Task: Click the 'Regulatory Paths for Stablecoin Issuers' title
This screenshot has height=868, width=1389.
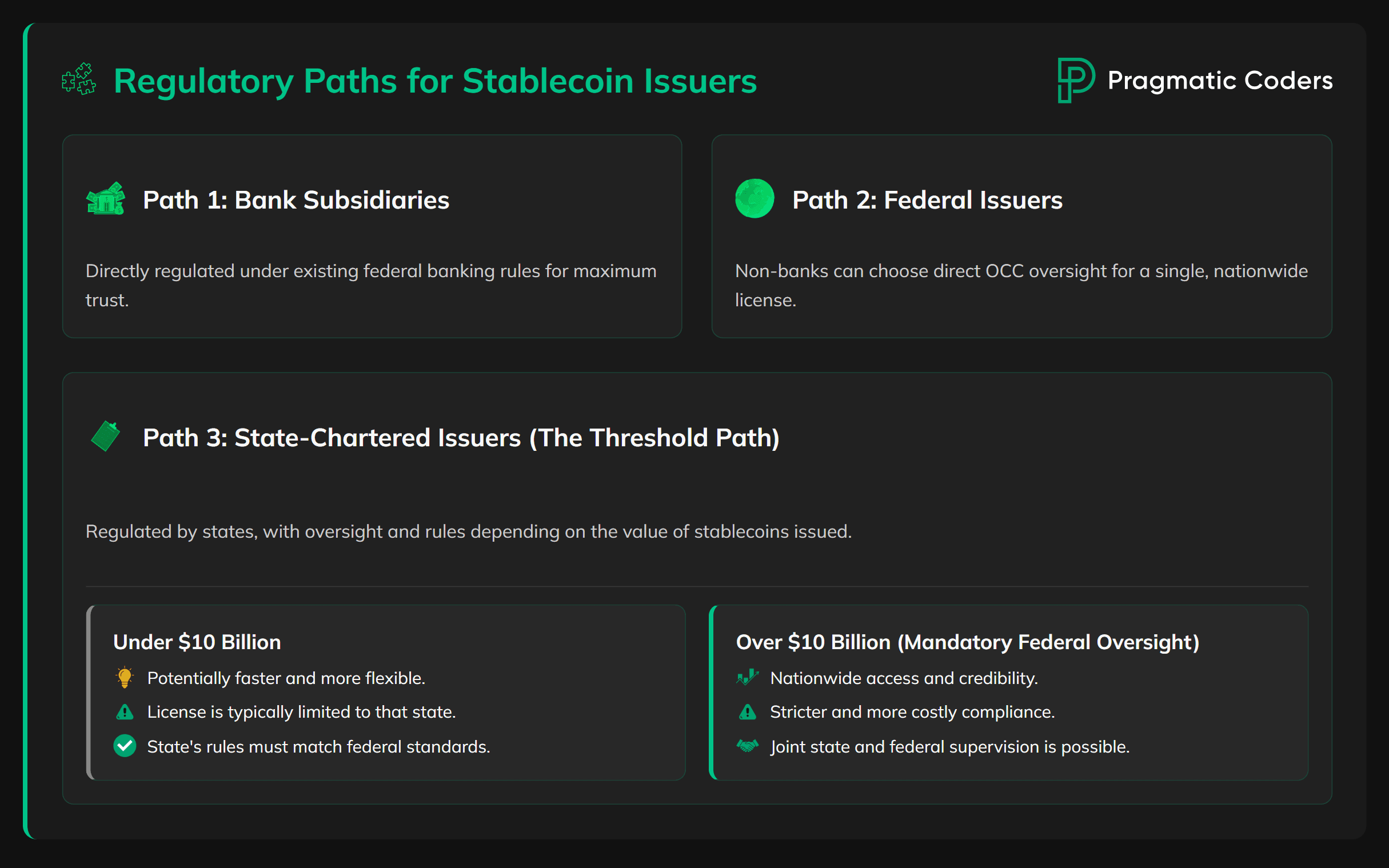Action: tap(435, 81)
